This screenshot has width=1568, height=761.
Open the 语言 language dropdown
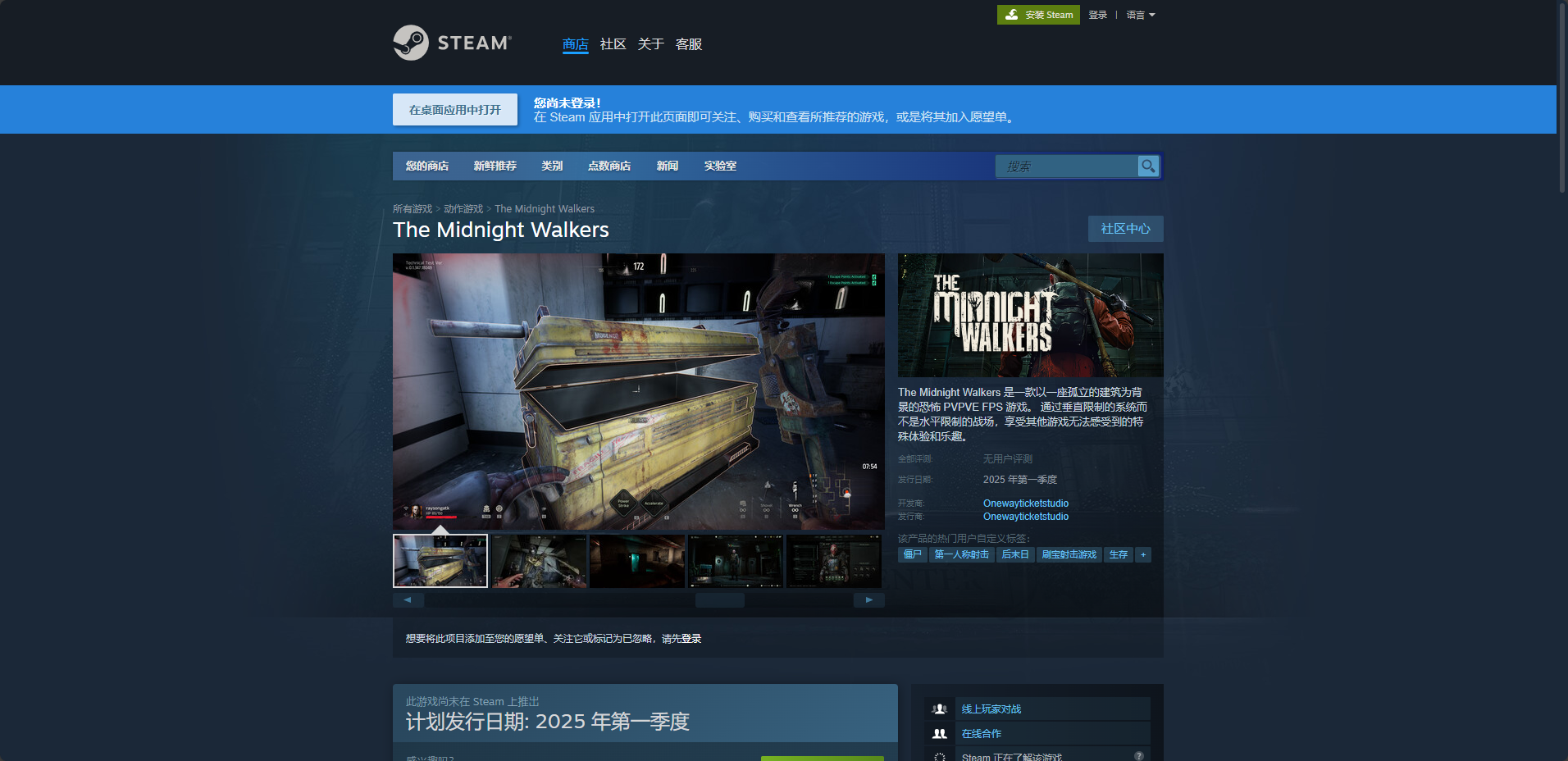click(1141, 15)
